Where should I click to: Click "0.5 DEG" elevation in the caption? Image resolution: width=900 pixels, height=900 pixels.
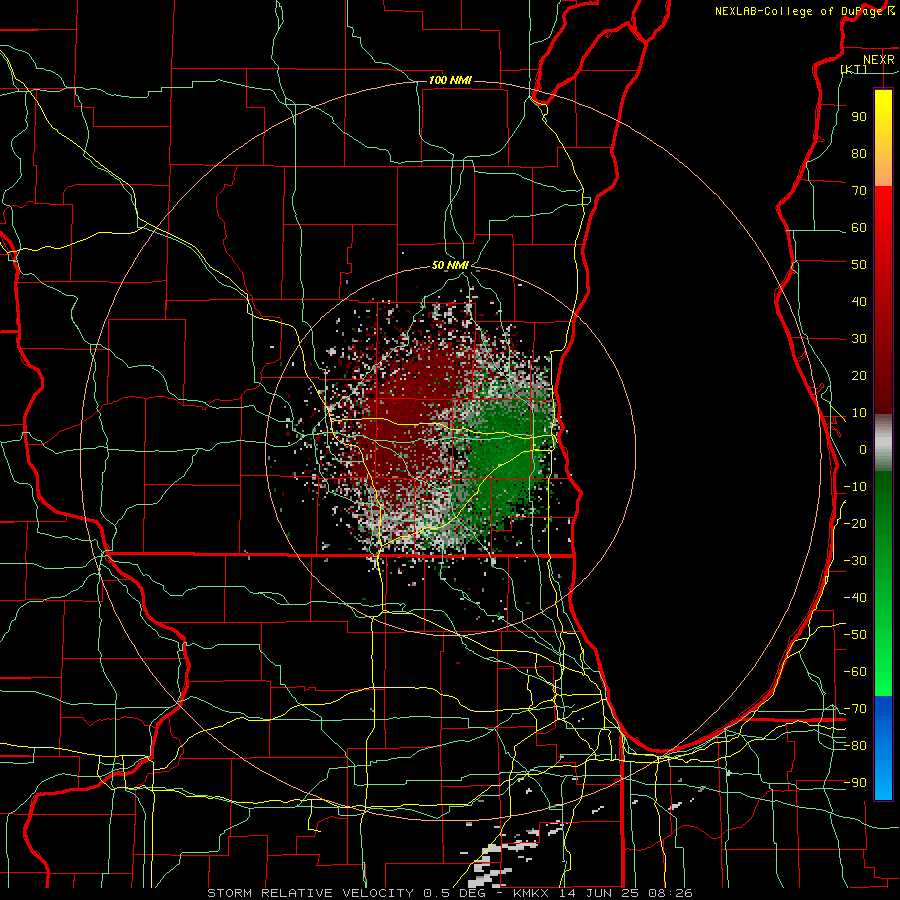coord(455,893)
